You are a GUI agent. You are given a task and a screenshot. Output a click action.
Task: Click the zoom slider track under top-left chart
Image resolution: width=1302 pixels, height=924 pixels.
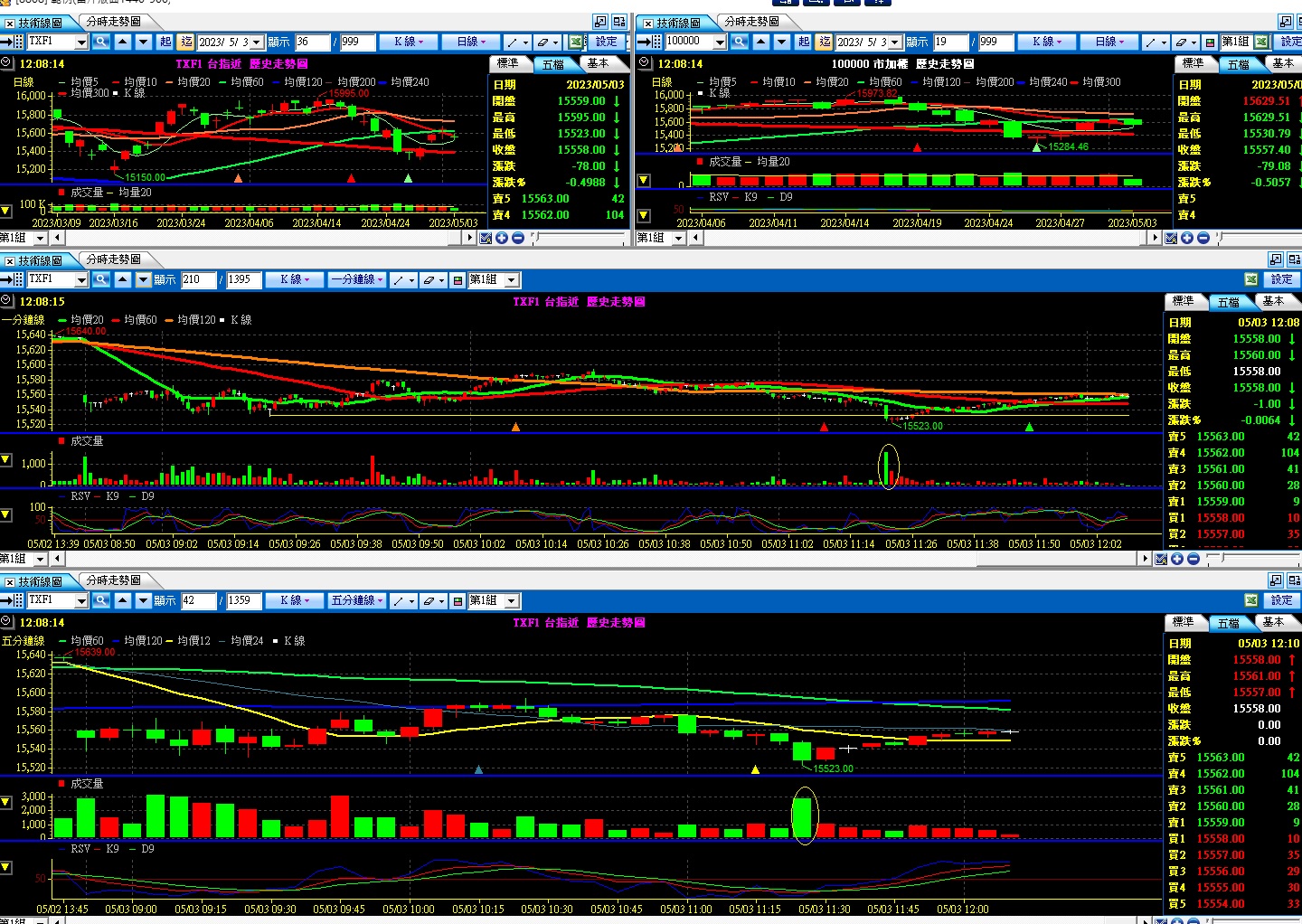pos(579,238)
